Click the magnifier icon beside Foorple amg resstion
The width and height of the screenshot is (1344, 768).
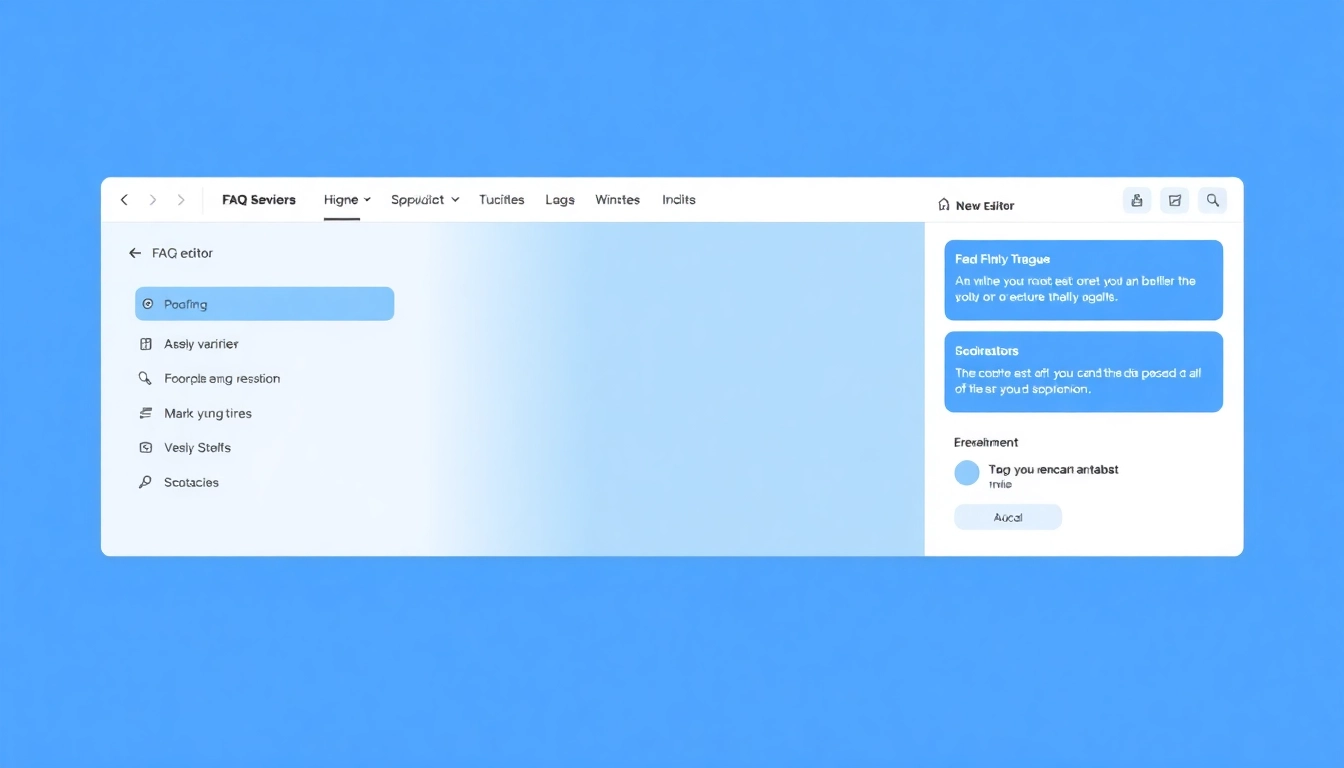[145, 378]
